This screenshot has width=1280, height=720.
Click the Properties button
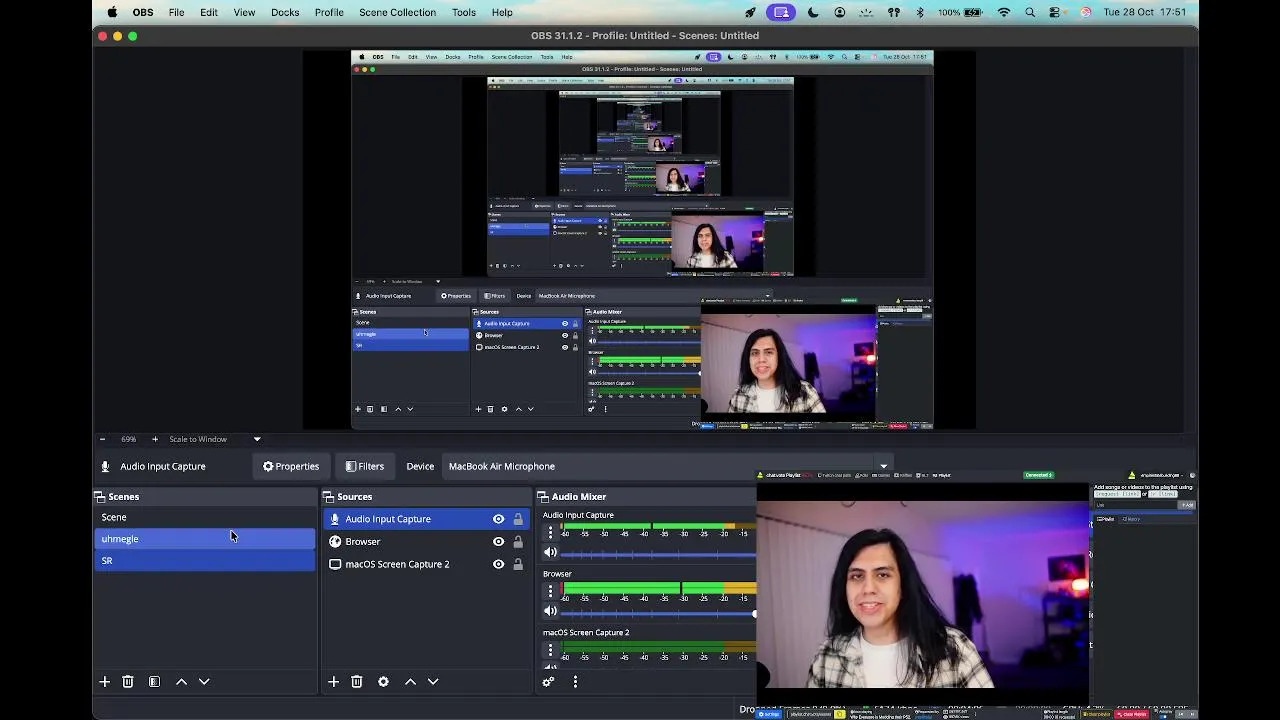pyautogui.click(x=291, y=466)
